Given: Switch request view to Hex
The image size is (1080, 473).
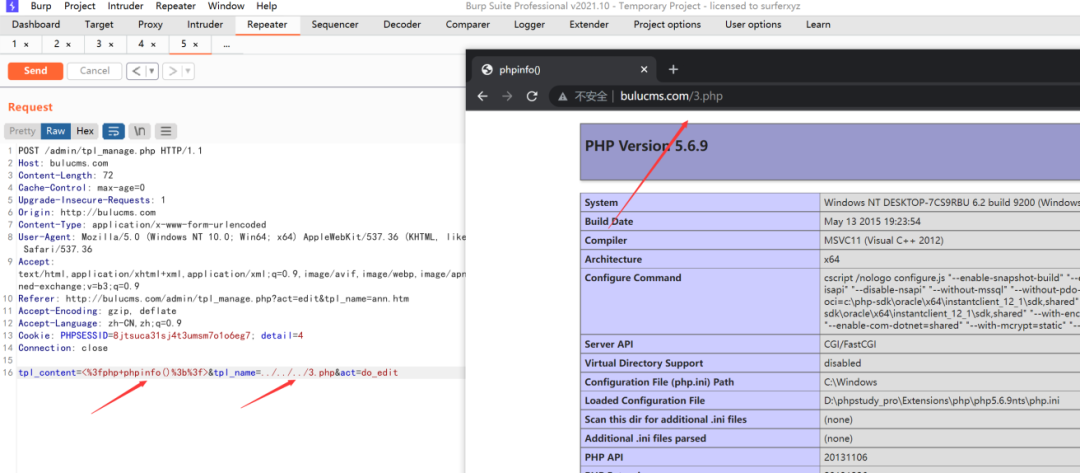Looking at the screenshot, I should [x=85, y=131].
